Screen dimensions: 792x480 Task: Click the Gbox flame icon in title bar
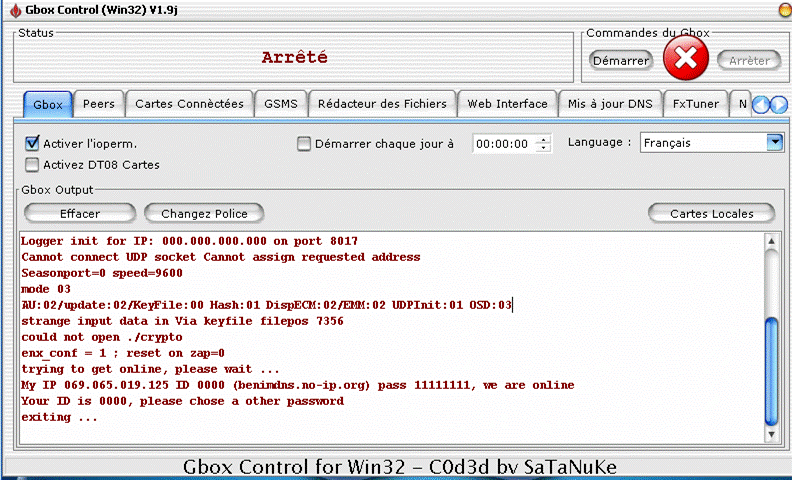point(14,10)
